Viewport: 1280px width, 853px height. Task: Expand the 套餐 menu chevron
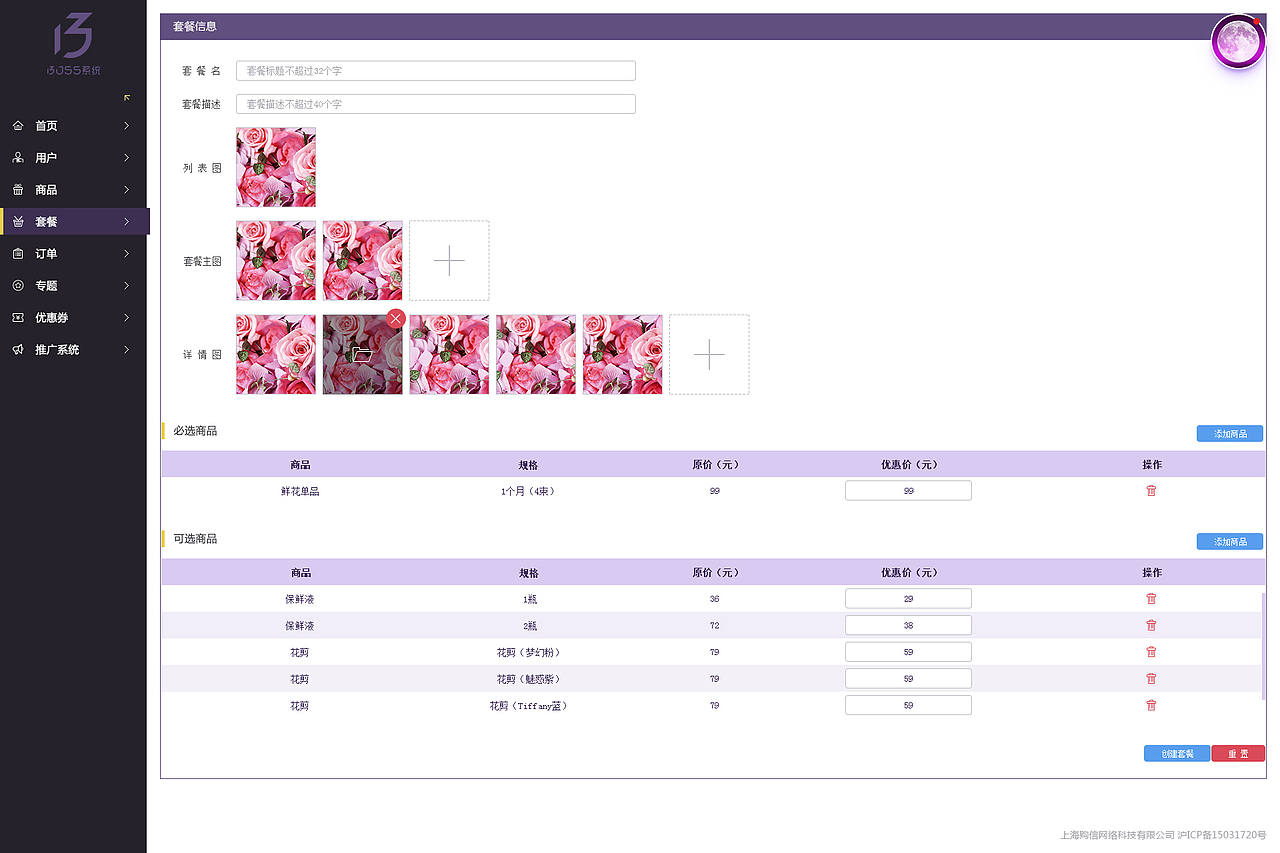pos(126,222)
